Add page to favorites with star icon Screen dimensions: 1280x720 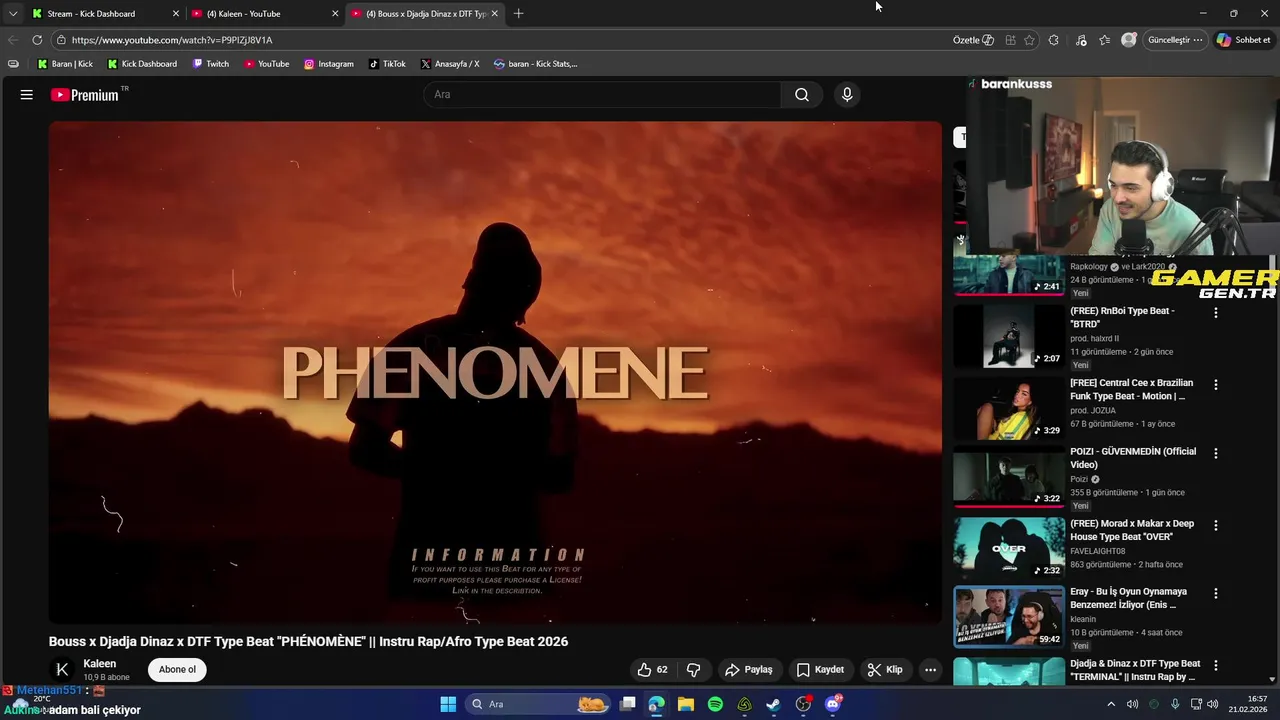pos(1029,40)
